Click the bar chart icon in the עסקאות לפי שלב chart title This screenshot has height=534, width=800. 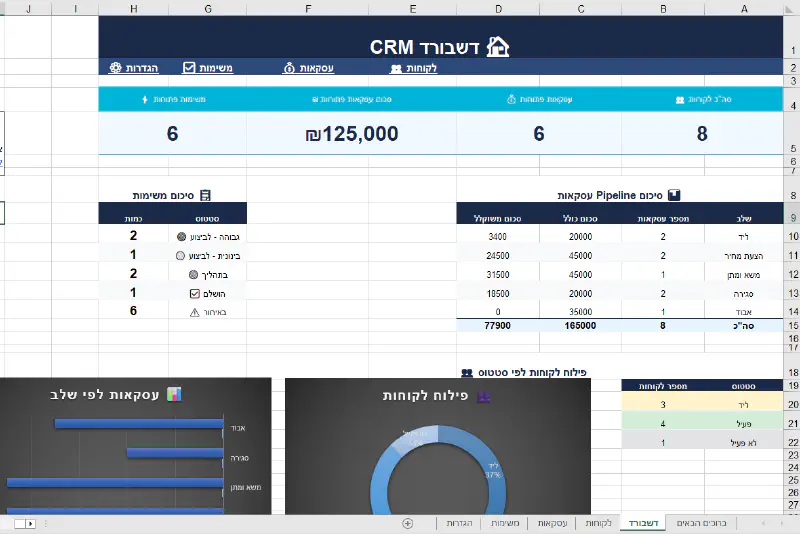174,394
